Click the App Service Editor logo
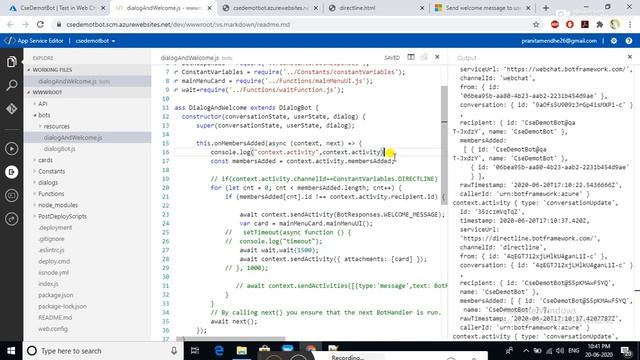640x360 pixels. coord(34,41)
